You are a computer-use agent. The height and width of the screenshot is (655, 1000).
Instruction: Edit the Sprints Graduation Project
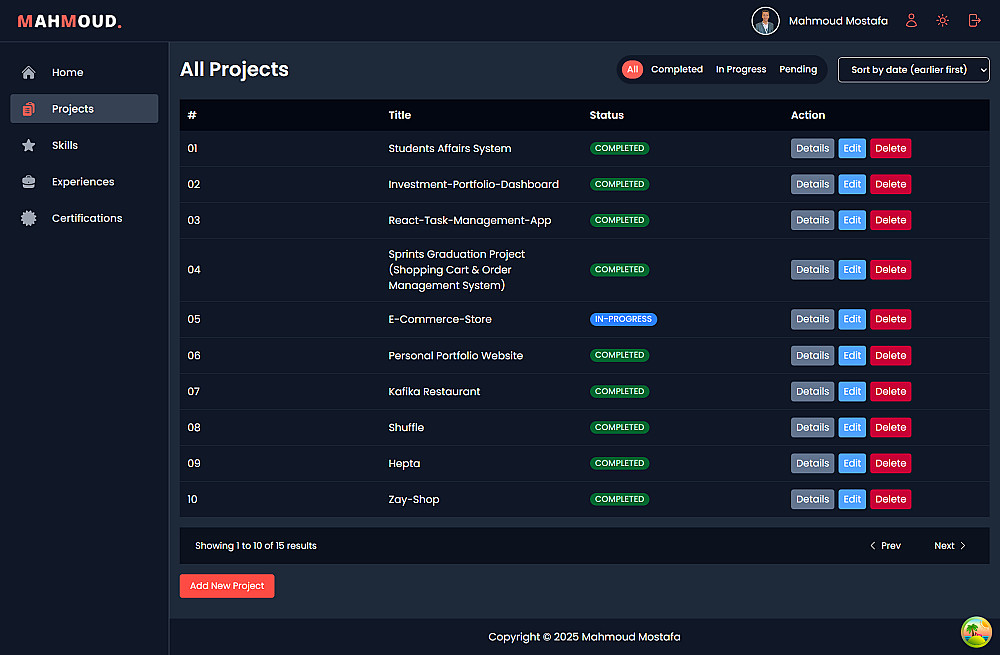point(852,270)
